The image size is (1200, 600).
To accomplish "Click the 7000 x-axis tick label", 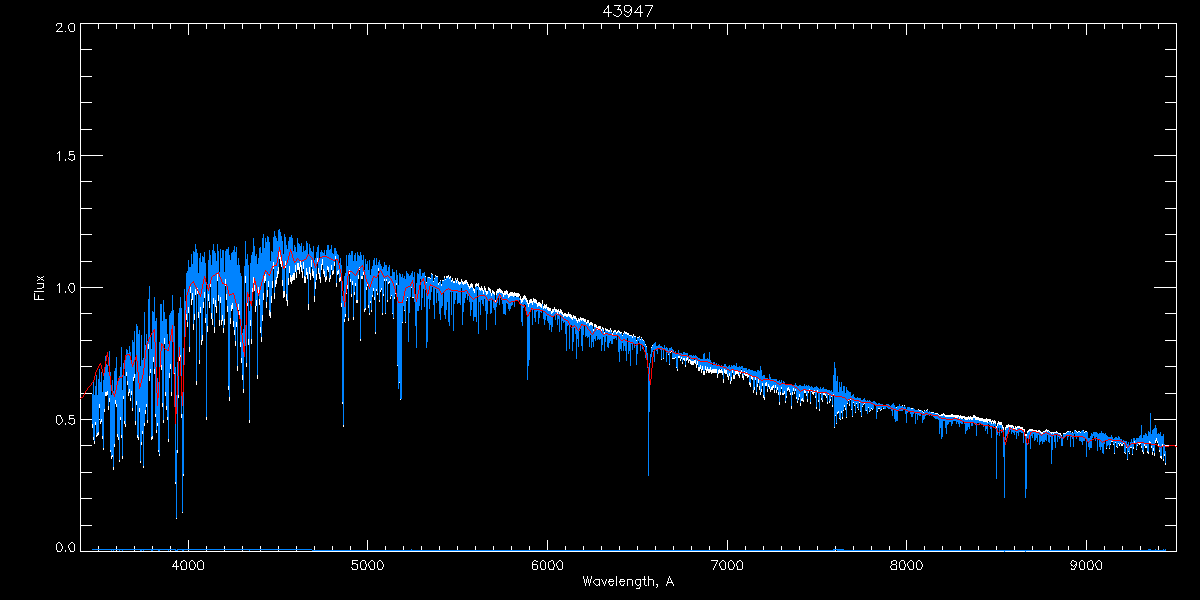I will 727,564.
